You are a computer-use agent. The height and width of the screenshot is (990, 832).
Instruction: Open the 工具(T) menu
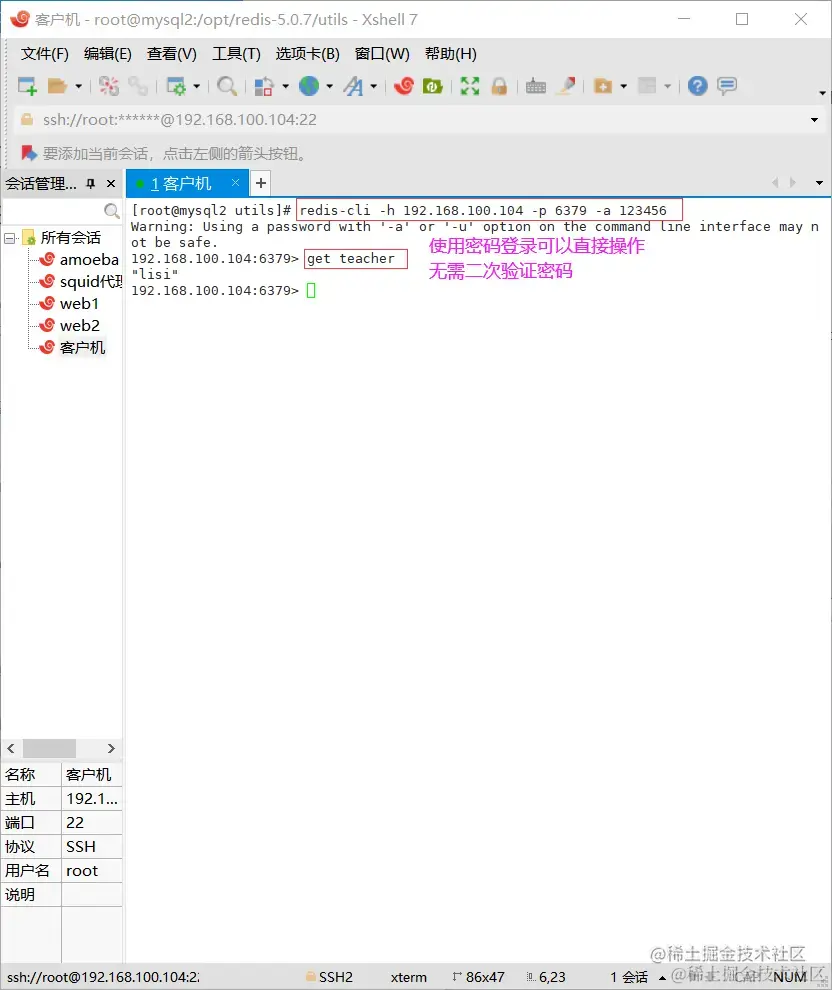(236, 54)
